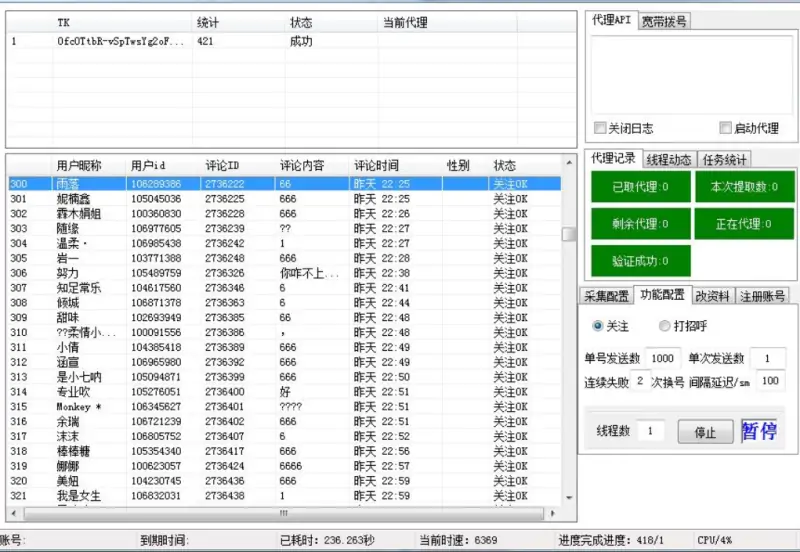Image resolution: width=800 pixels, height=552 pixels.
Task: Sort list by 评论时间 column header
Action: coord(376,165)
